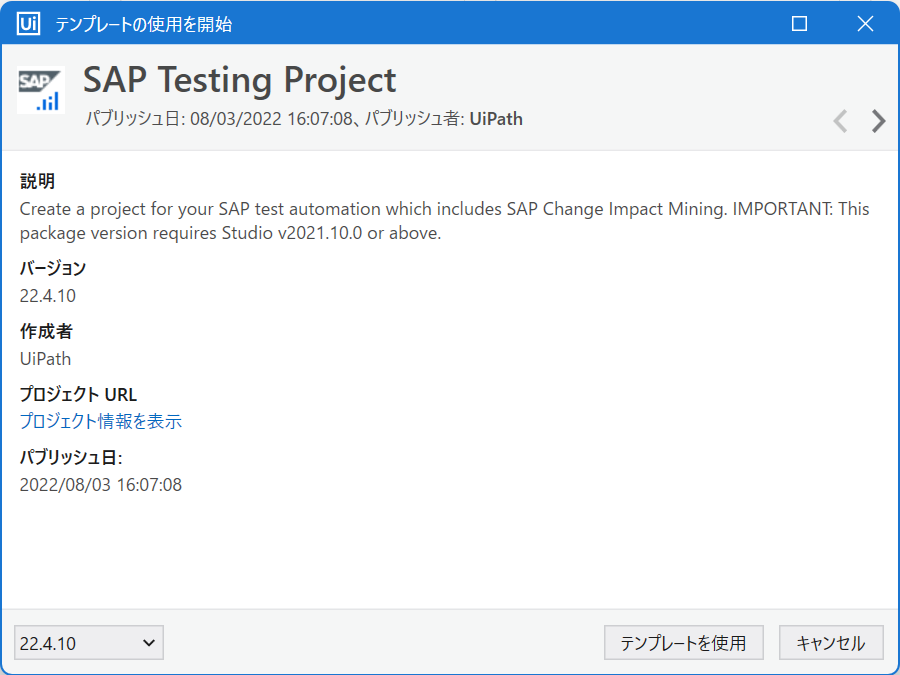Viewport: 900px width, 675px height.
Task: Click the バージョン heading
Action: 53,268
